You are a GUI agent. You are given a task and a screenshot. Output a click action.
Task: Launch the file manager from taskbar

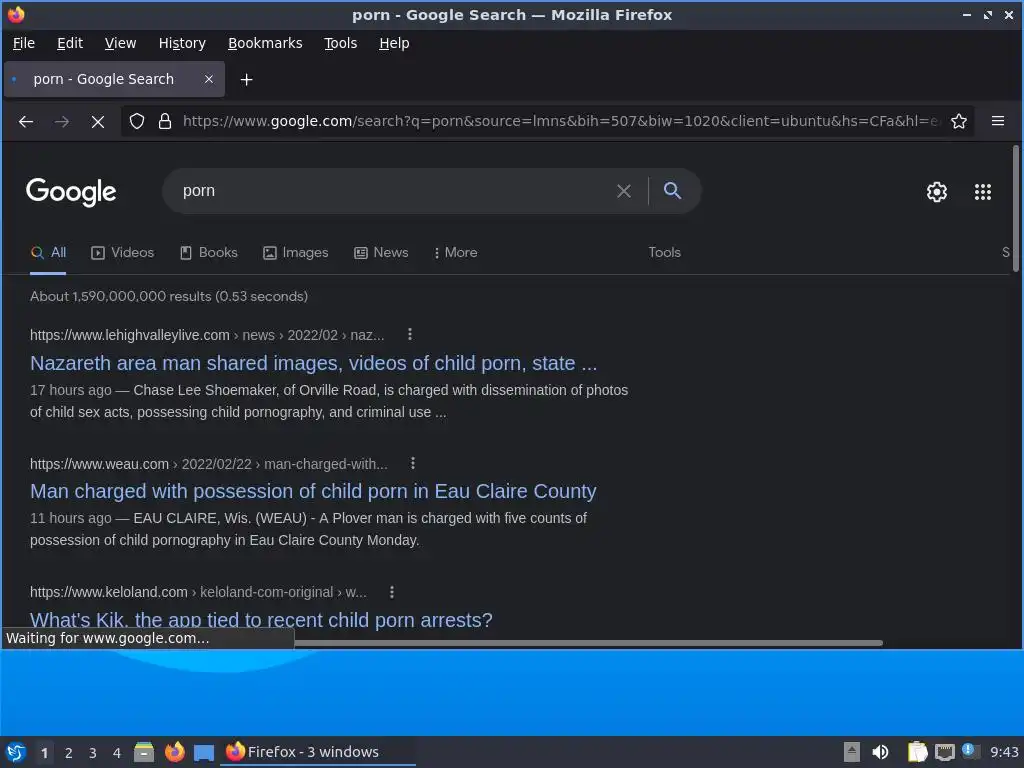coord(144,752)
